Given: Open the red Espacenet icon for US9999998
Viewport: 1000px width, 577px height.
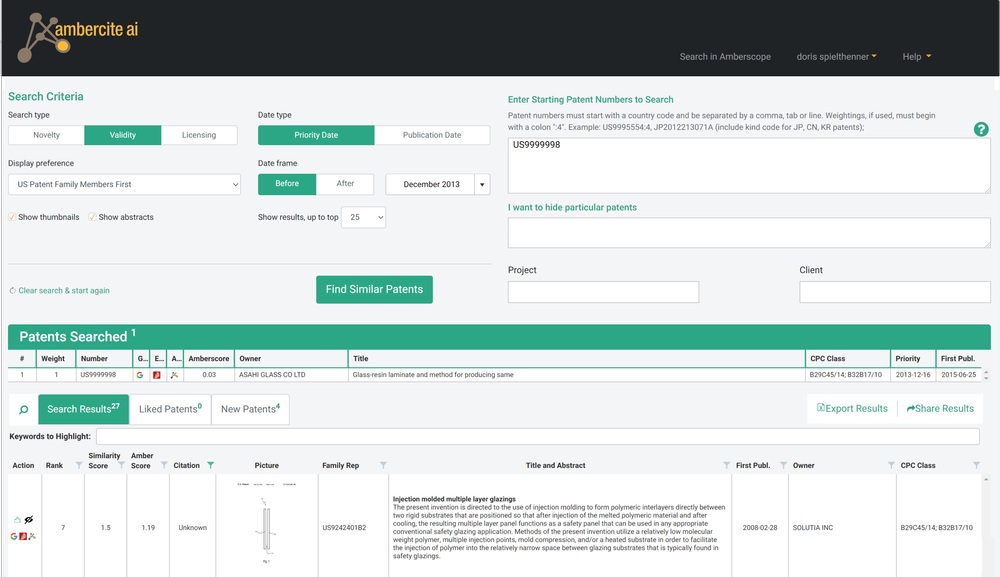Looking at the screenshot, I should click(x=157, y=375).
